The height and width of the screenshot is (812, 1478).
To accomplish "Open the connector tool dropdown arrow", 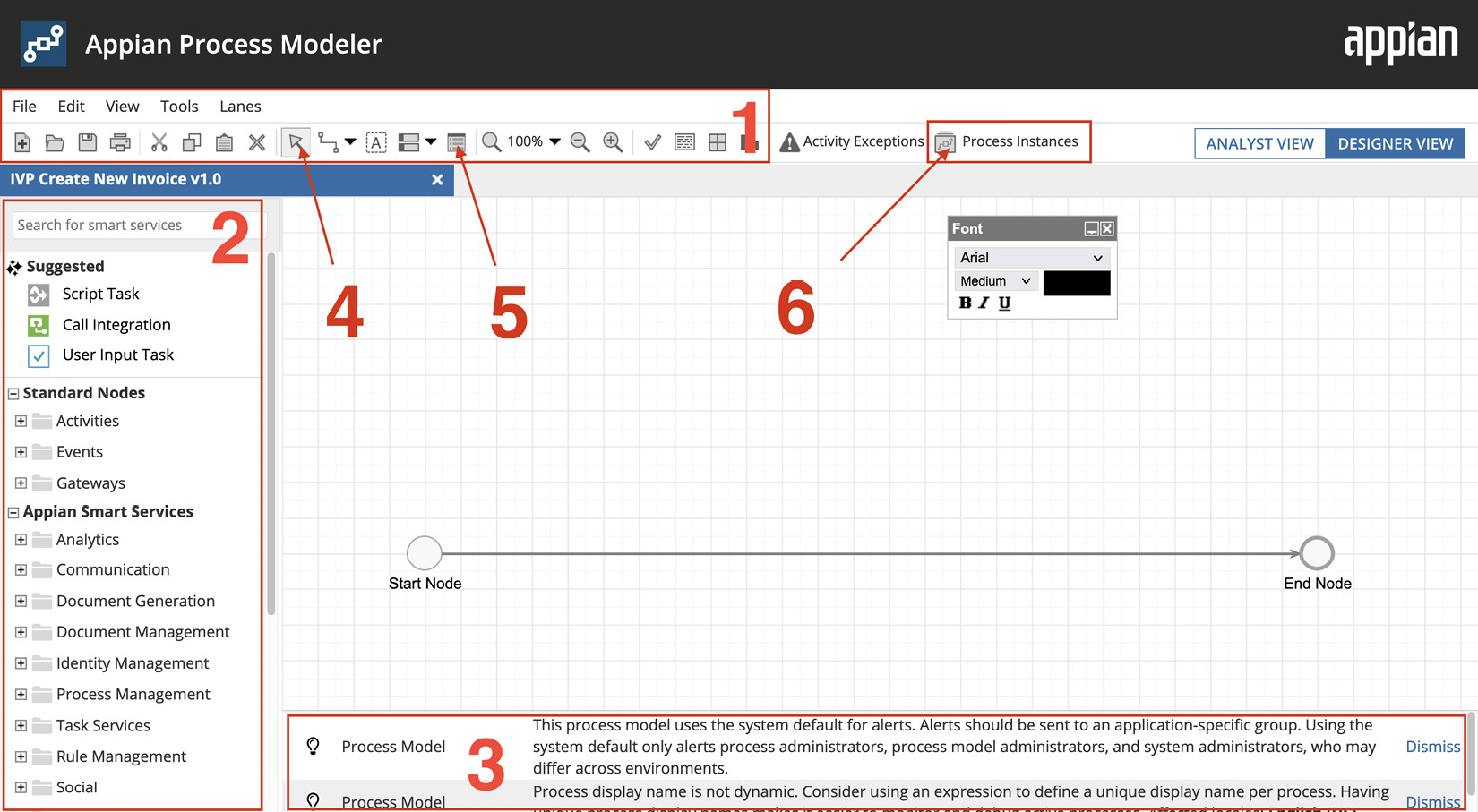I will point(350,141).
